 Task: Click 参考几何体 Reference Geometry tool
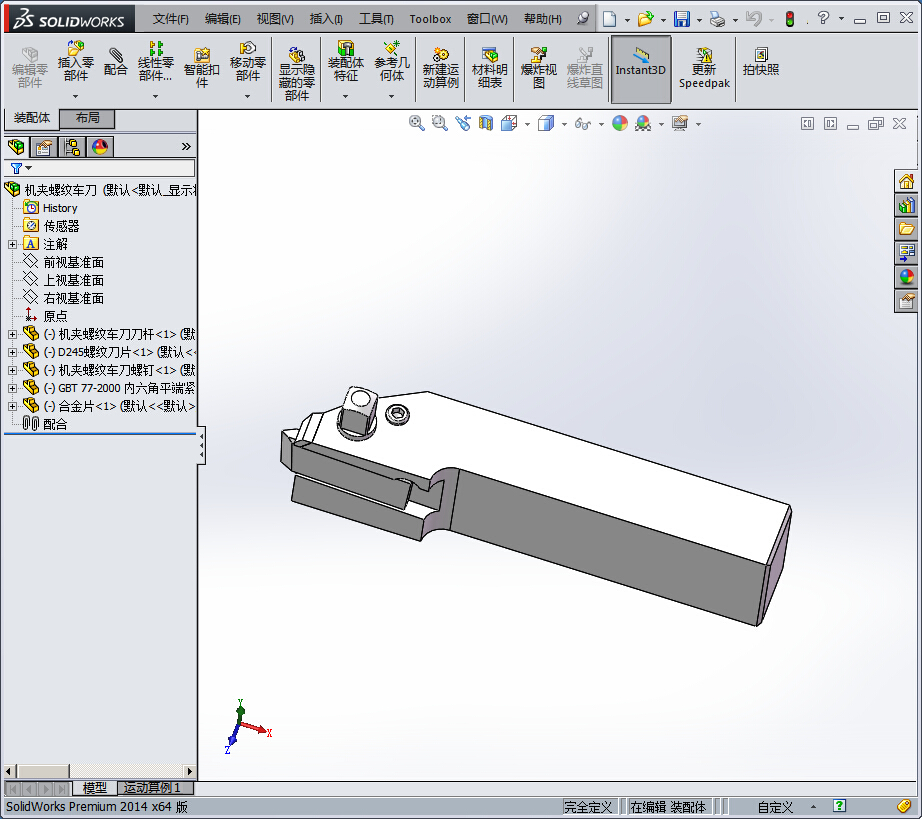[x=392, y=62]
